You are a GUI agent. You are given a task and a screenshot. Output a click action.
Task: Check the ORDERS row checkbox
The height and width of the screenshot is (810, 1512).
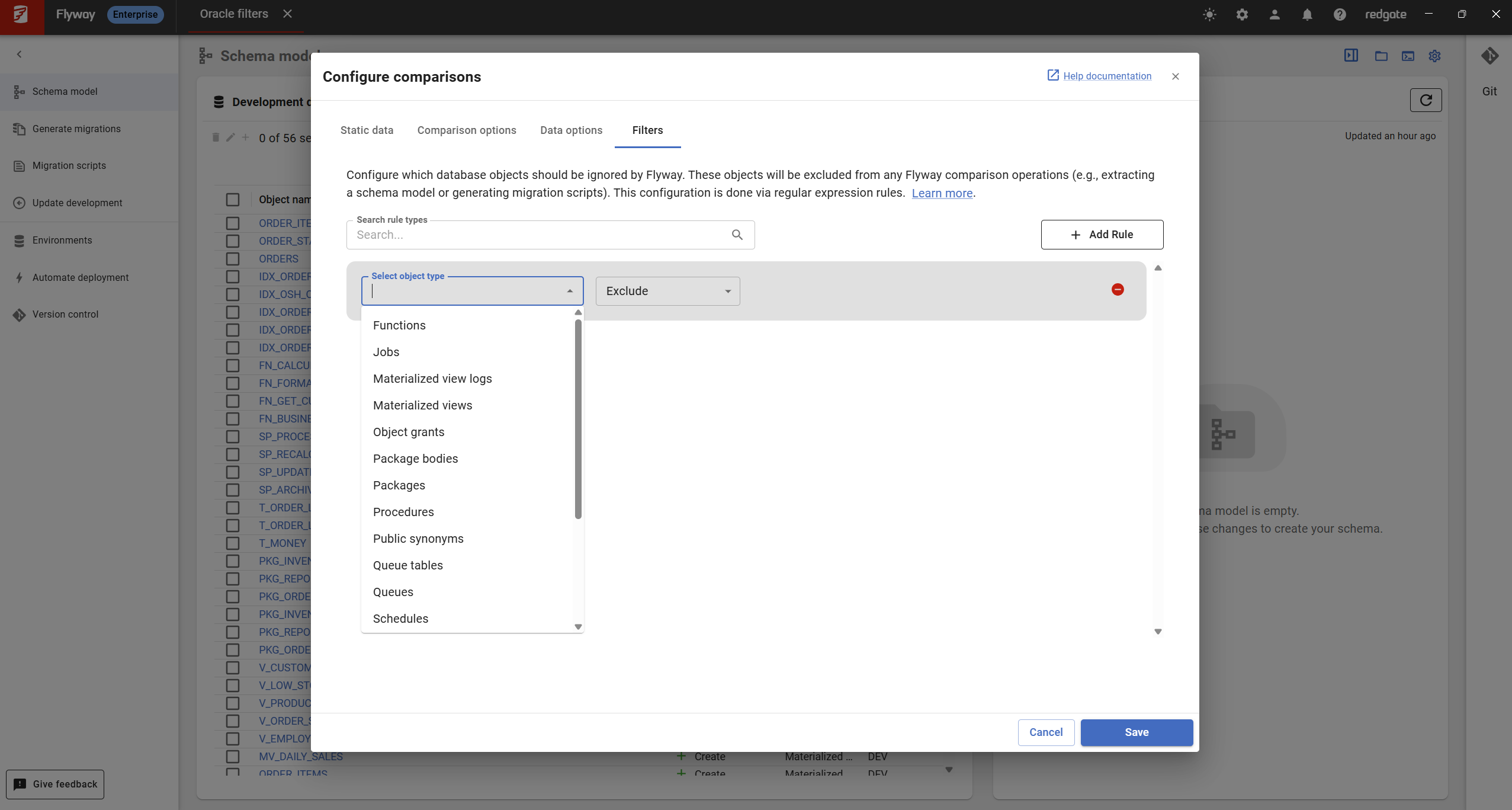pyautogui.click(x=233, y=259)
